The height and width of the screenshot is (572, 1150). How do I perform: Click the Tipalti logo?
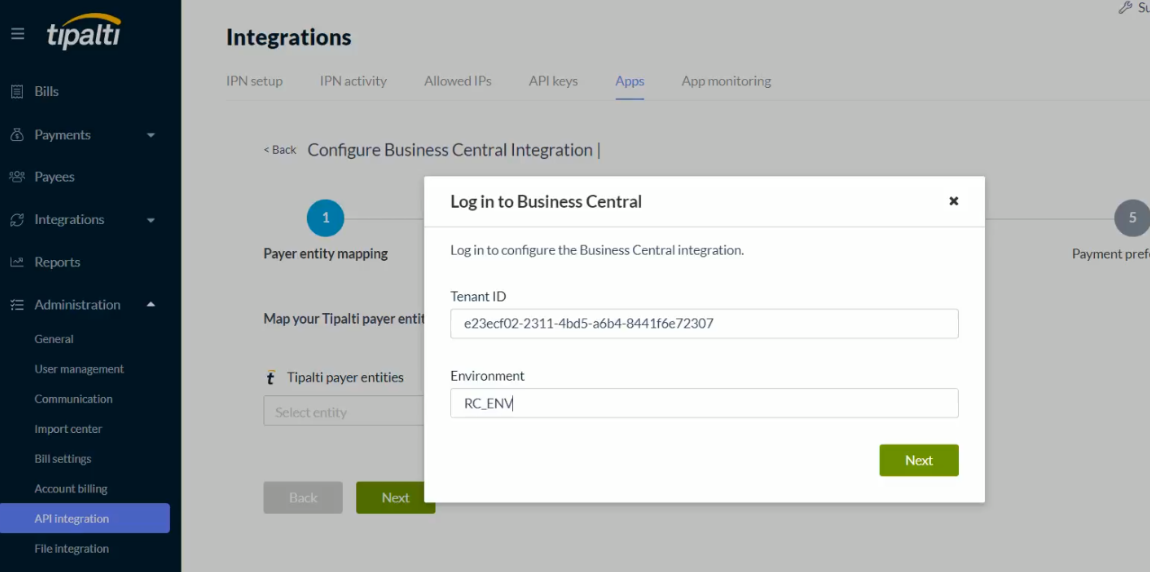84,32
